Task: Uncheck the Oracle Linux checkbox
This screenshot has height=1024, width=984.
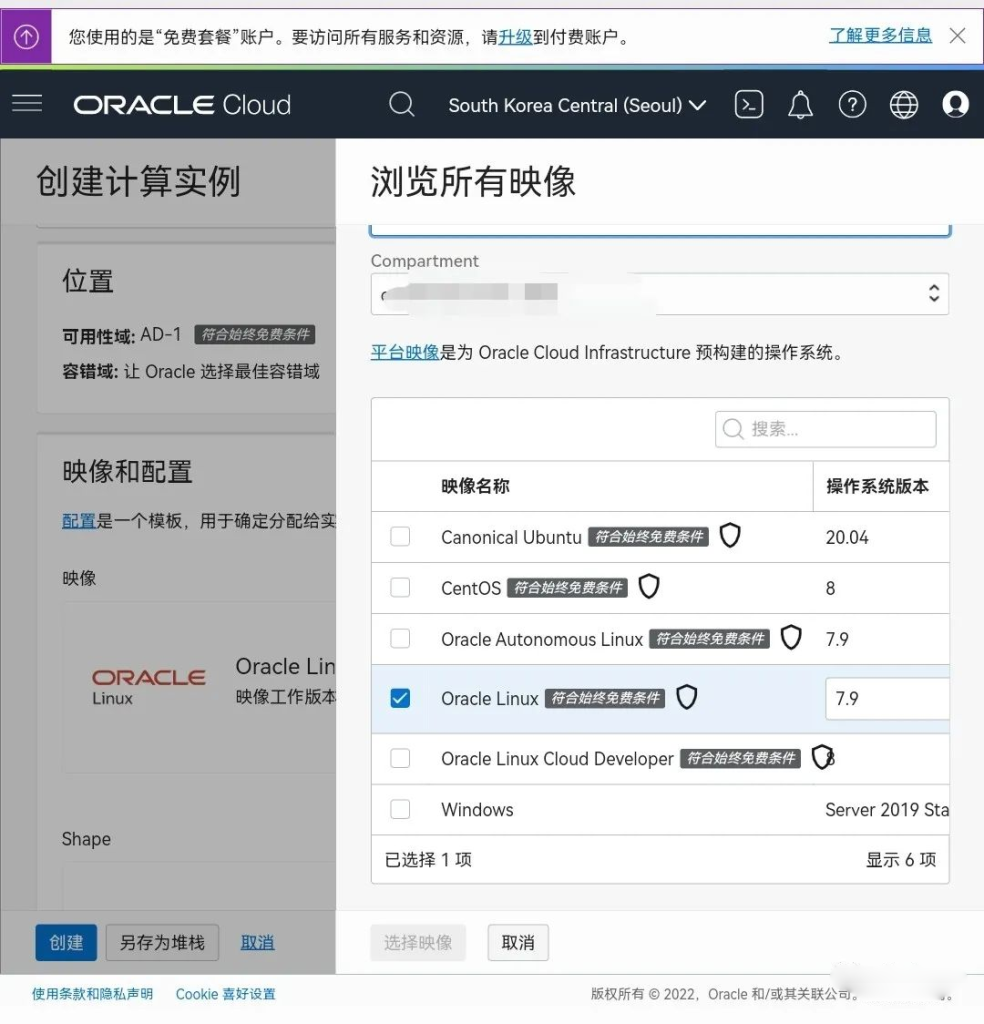Action: 400,698
